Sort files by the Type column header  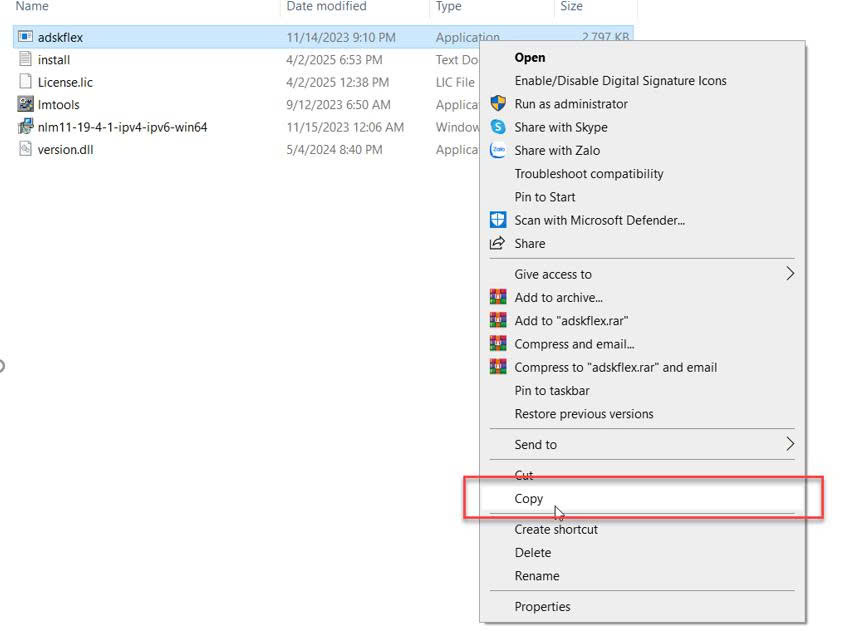point(448,6)
